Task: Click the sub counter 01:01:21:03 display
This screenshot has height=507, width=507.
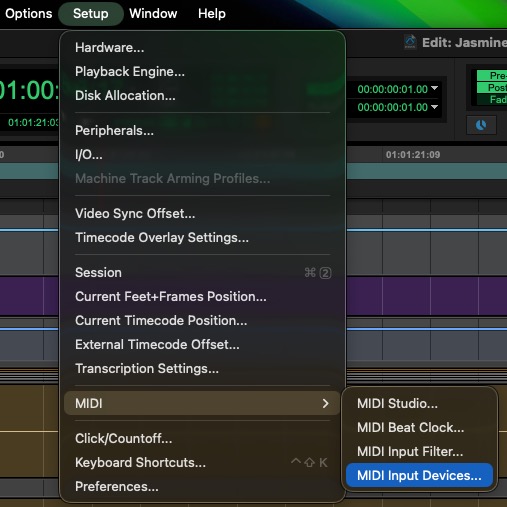Action: [x=33, y=123]
